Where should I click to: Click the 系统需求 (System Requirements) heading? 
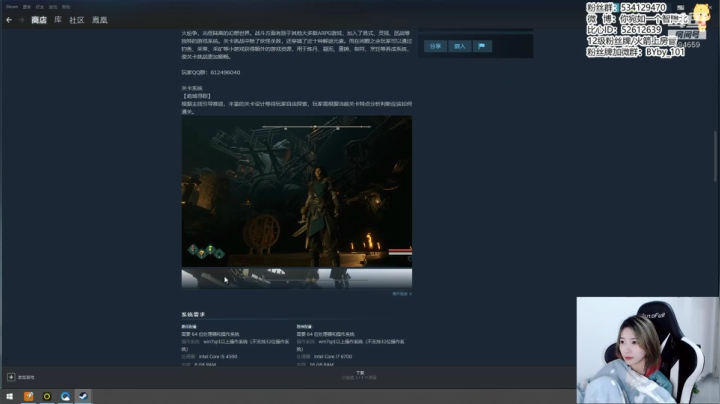(x=193, y=314)
